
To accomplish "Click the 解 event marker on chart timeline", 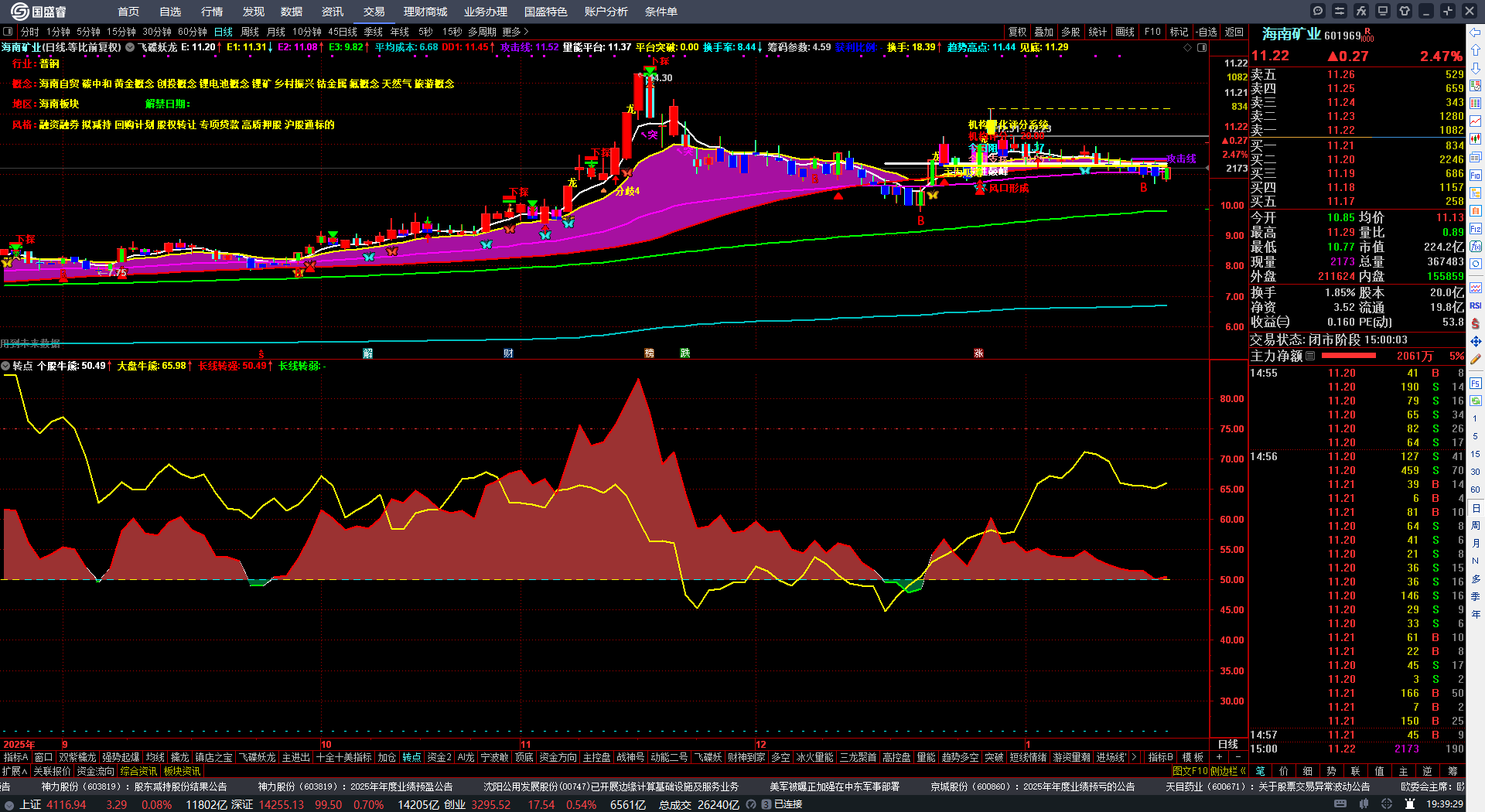I will [x=368, y=353].
